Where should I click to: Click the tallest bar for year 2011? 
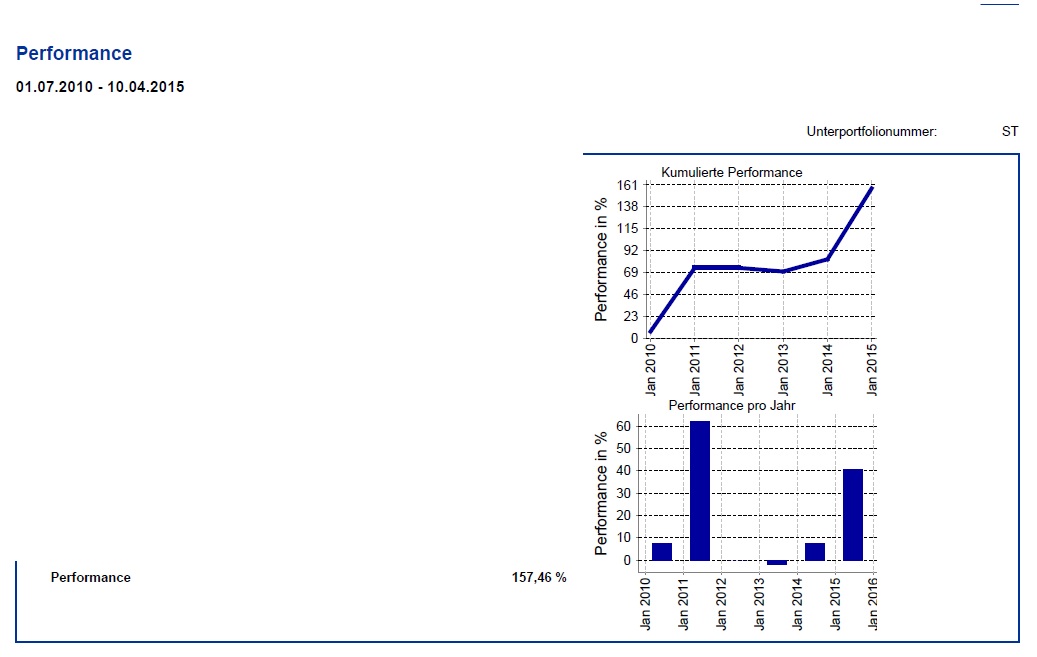pyautogui.click(x=700, y=491)
